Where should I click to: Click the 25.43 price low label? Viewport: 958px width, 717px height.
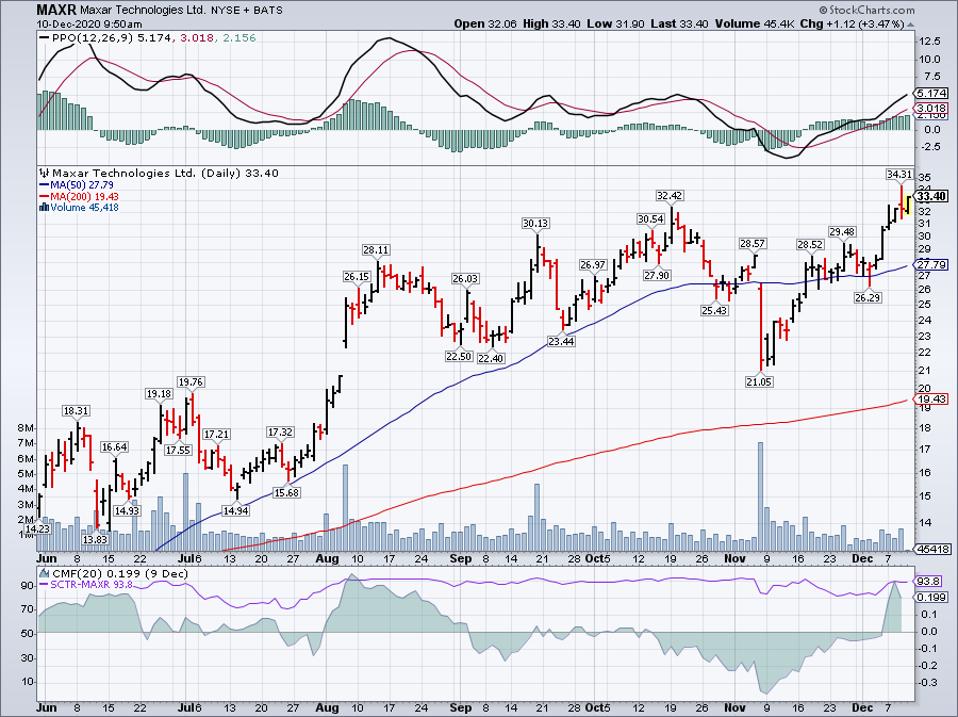(x=713, y=310)
